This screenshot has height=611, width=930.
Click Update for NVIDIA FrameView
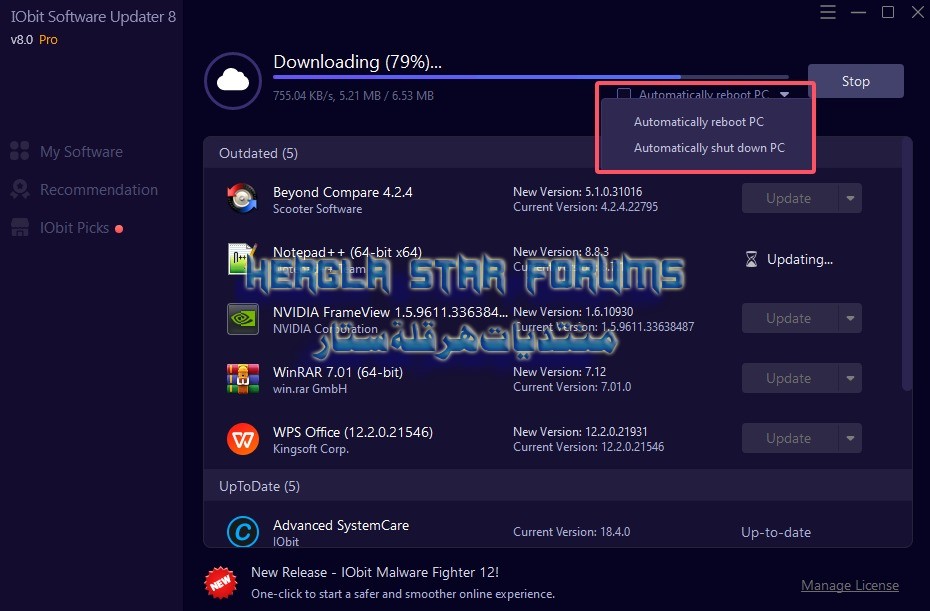[789, 318]
